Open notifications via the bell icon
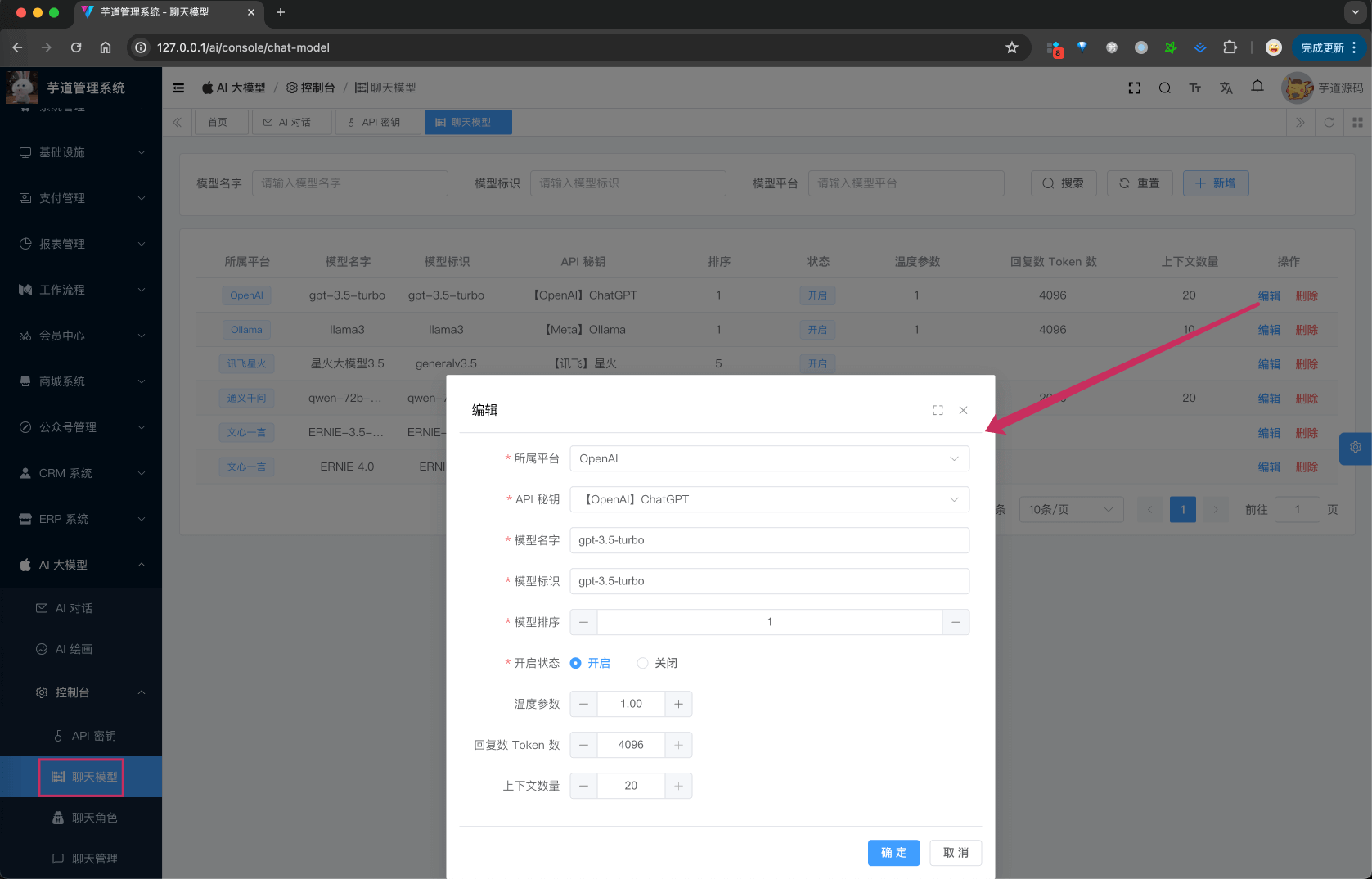Screen dimensions: 1372x879 [x=1257, y=88]
